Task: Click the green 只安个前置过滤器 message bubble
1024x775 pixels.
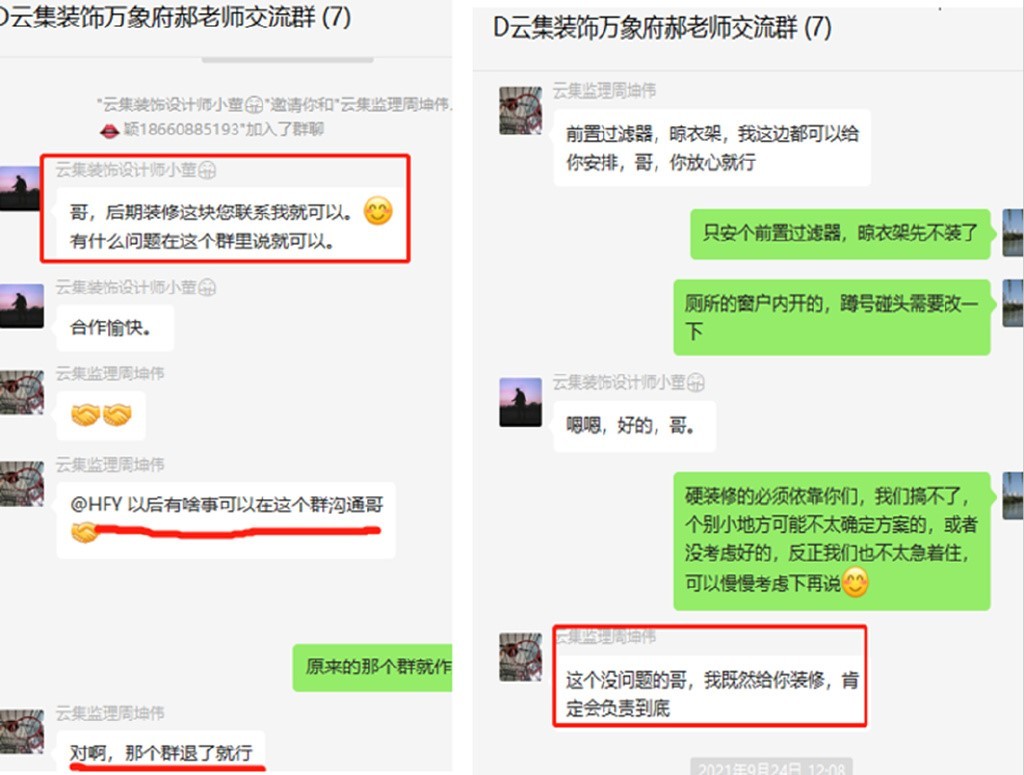Action: pos(840,234)
